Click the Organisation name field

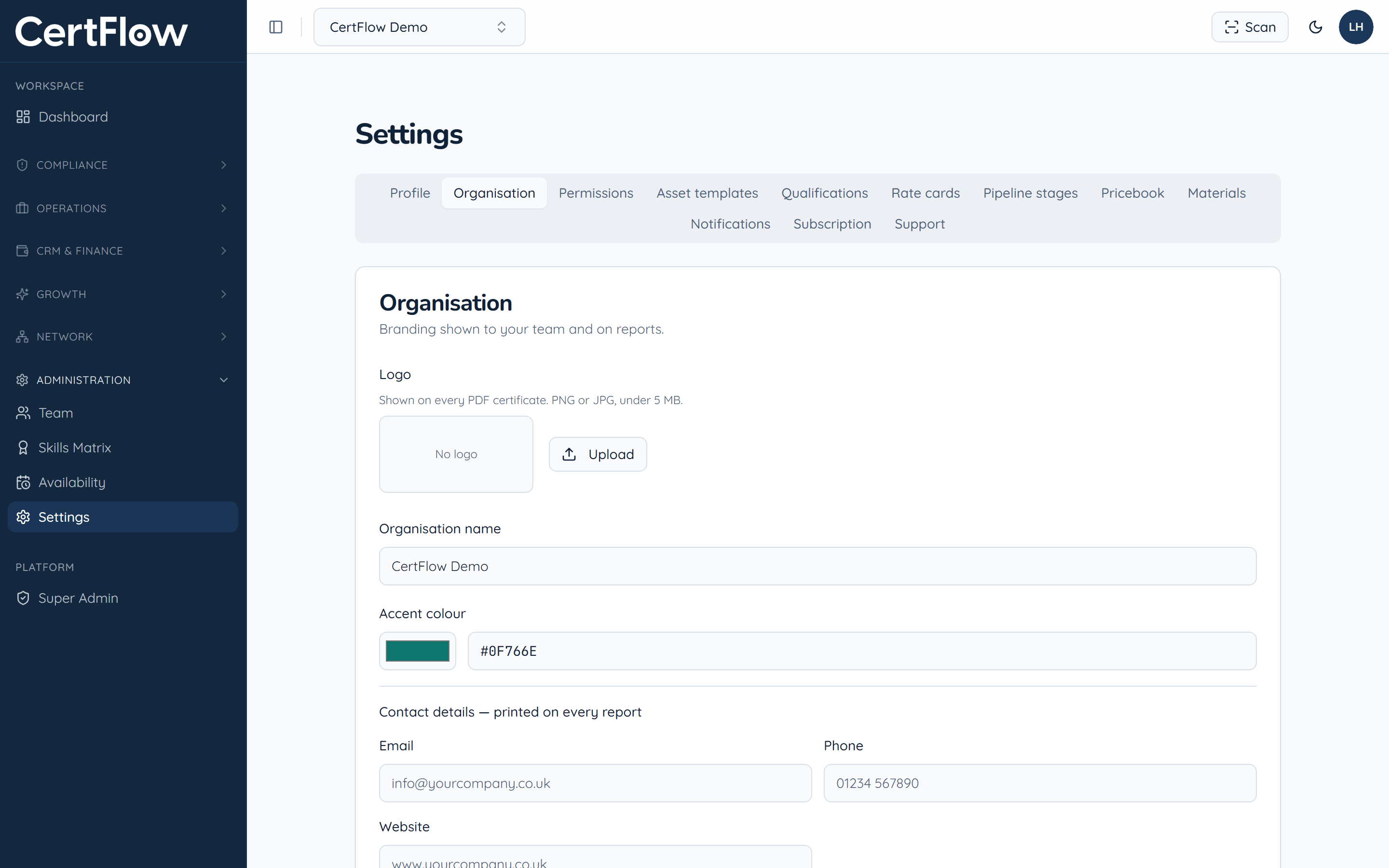click(817, 567)
